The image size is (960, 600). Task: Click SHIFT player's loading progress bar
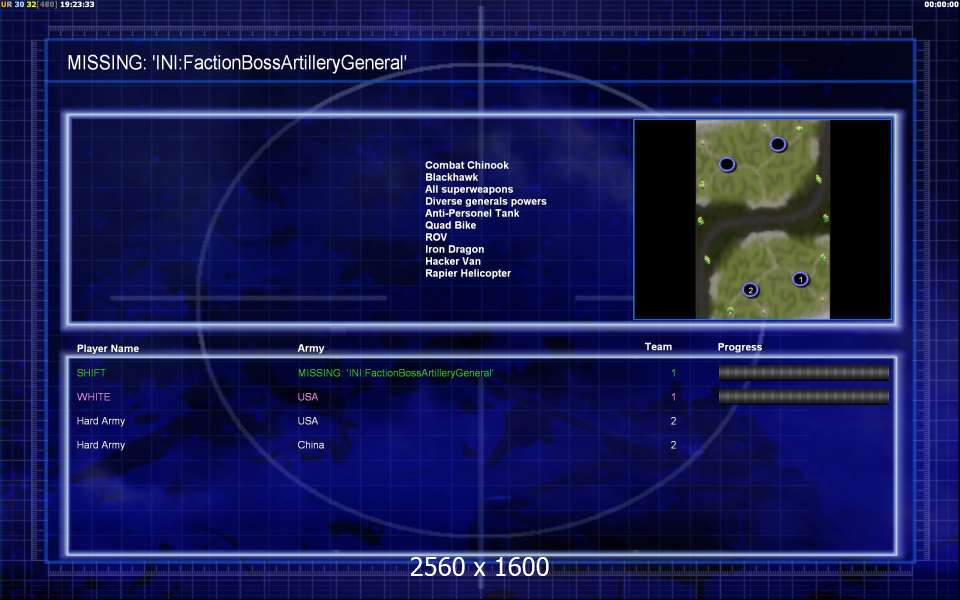(803, 372)
